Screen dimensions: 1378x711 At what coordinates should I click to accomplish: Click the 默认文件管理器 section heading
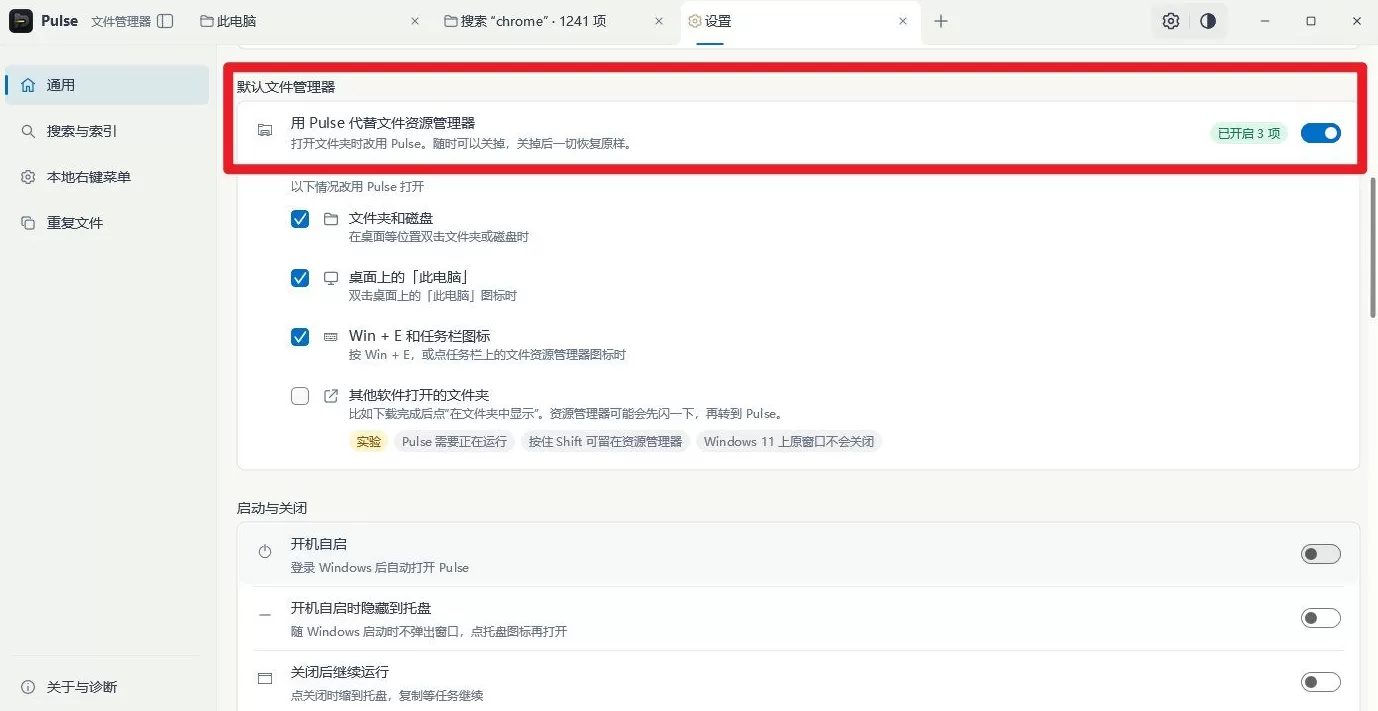pyautogui.click(x=286, y=87)
